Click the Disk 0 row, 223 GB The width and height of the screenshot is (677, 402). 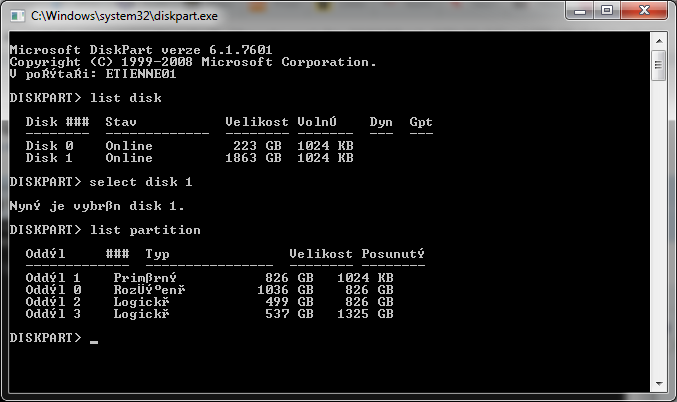(189, 146)
